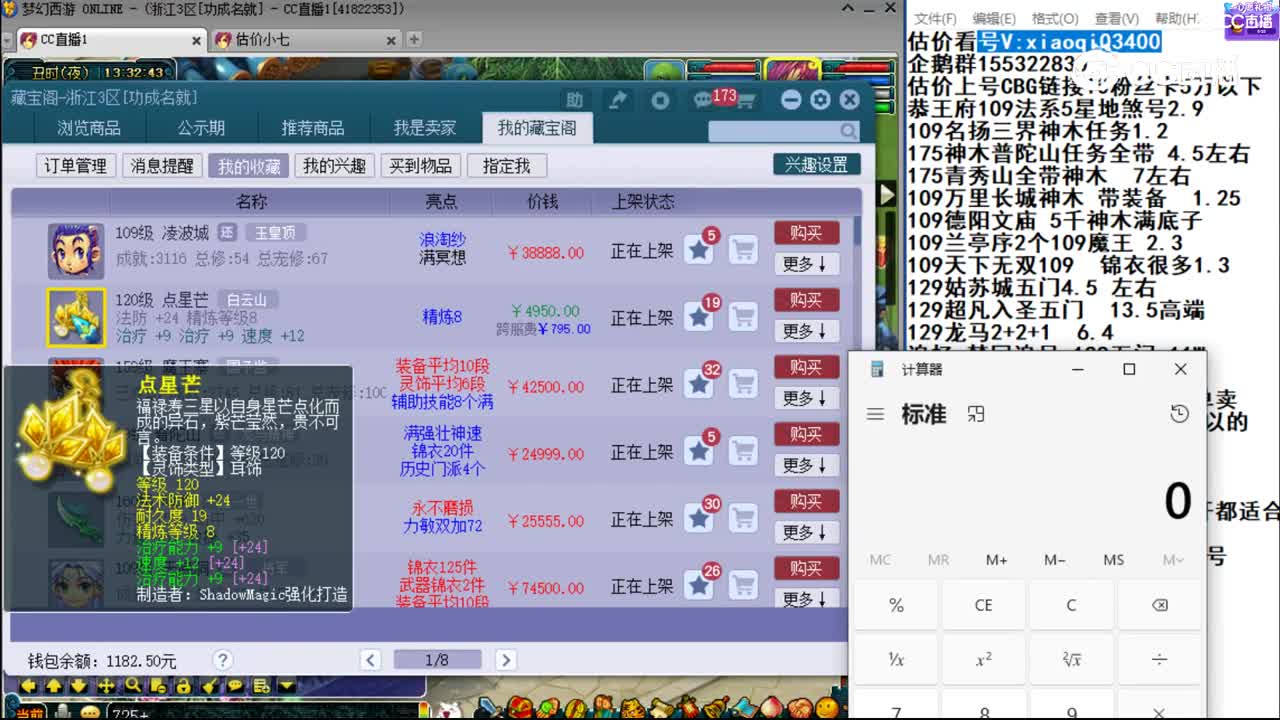The height and width of the screenshot is (720, 1280).
Task: Cart icon on the ¥42500.00 row
Action: [x=743, y=384]
